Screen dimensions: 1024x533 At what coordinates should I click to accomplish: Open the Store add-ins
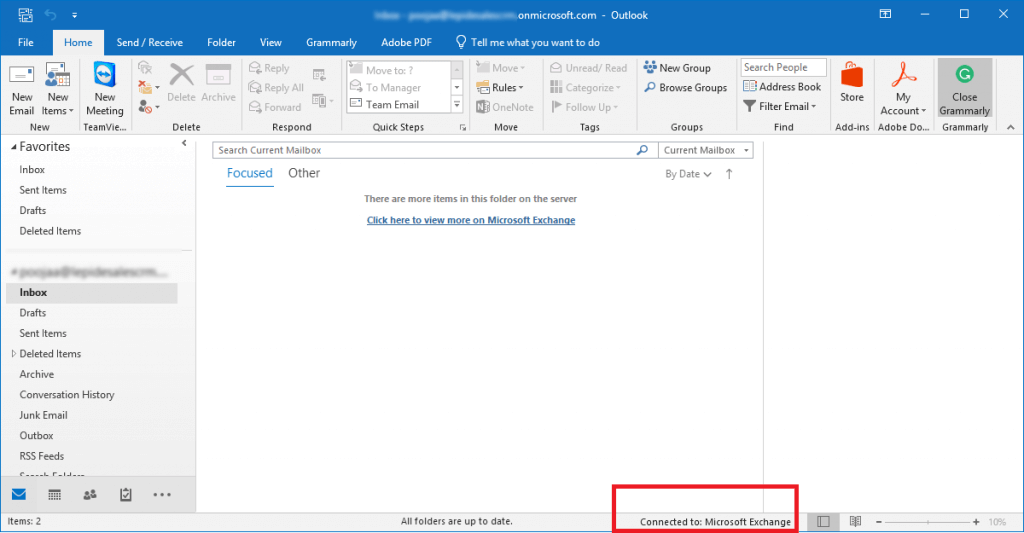(x=852, y=83)
